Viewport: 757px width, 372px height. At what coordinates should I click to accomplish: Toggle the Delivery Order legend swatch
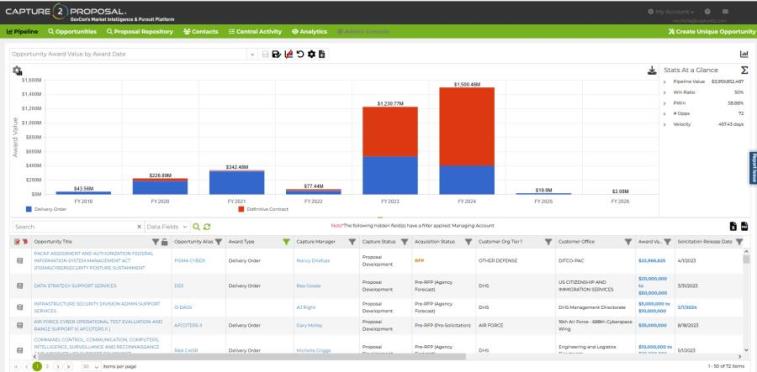pyautogui.click(x=28, y=209)
